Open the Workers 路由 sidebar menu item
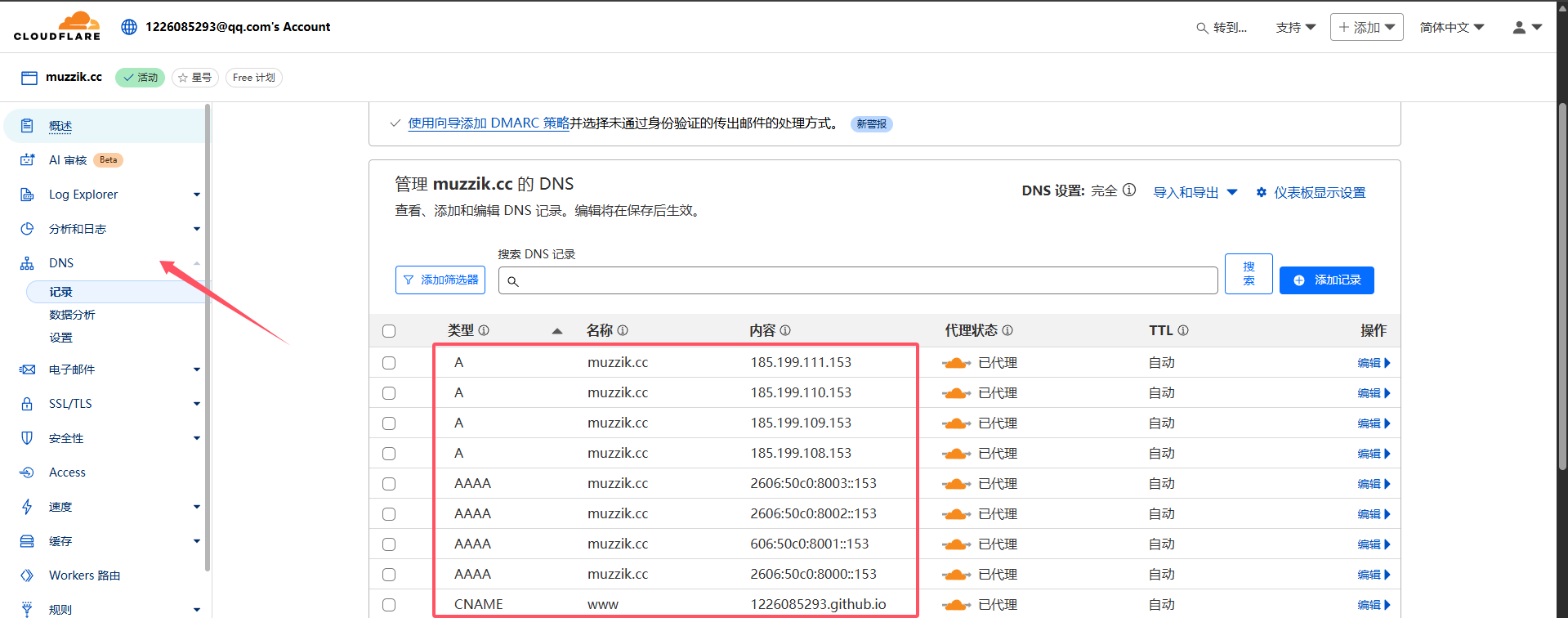The image size is (1568, 618). tap(84, 575)
